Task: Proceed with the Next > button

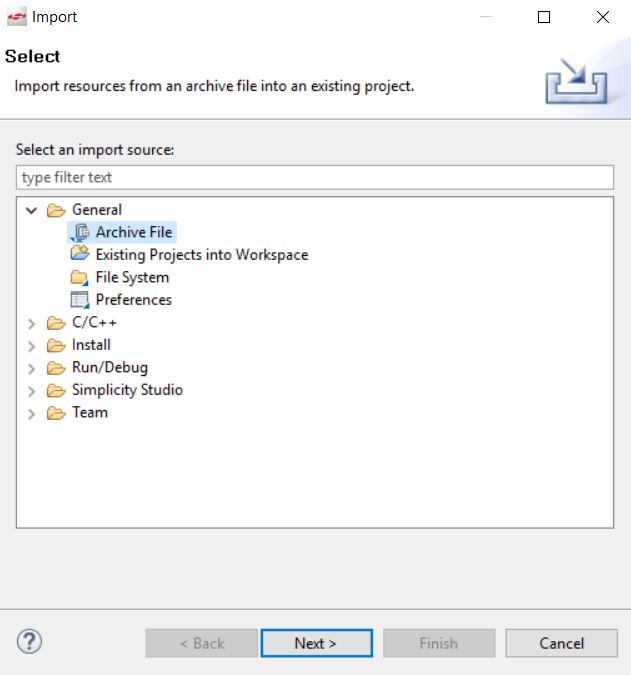Action: pos(316,643)
